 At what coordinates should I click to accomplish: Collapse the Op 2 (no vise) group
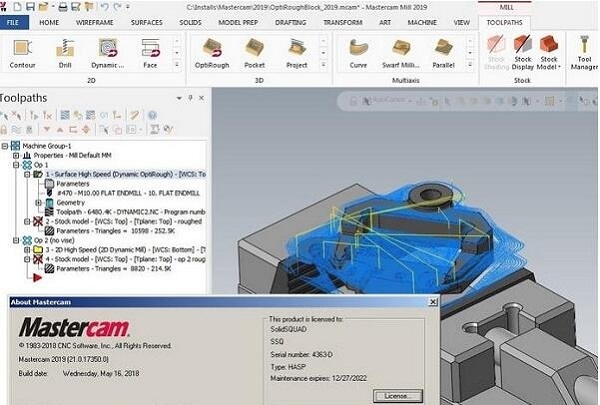[16, 240]
